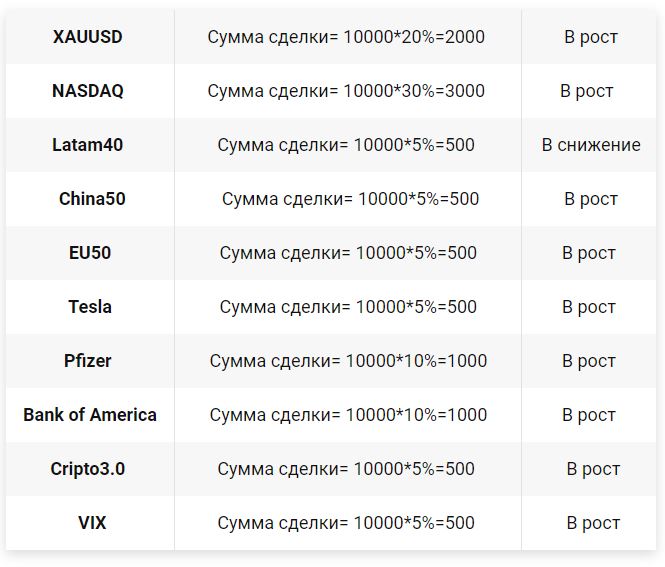Click the XAUUSD asset name cell

(x=88, y=37)
